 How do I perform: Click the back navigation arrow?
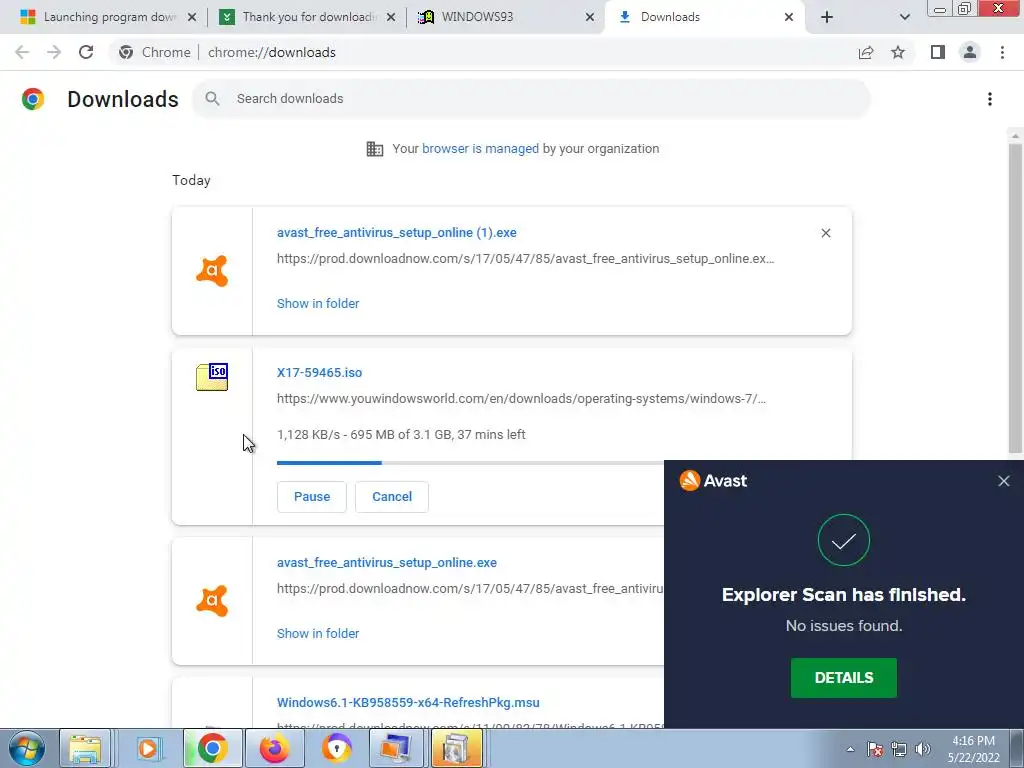22,52
